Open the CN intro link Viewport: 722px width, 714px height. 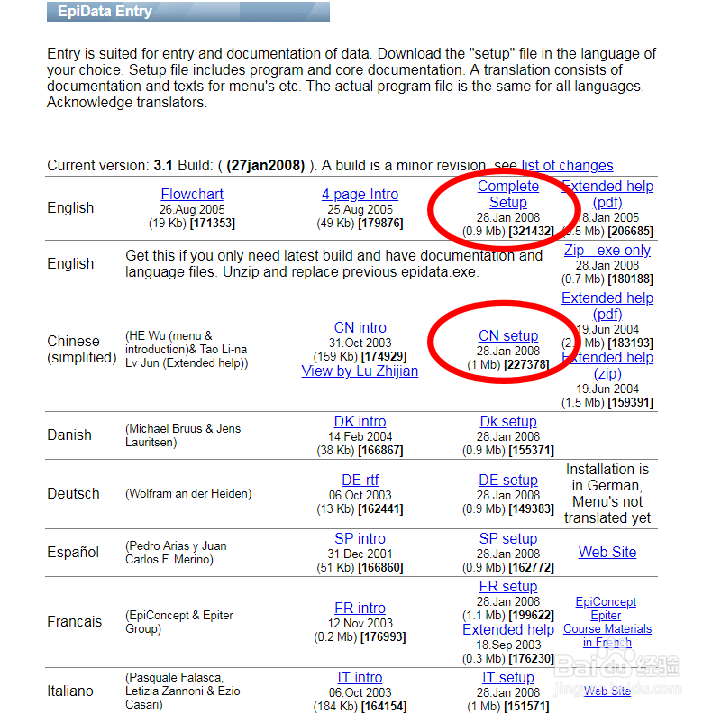pyautogui.click(x=360, y=328)
